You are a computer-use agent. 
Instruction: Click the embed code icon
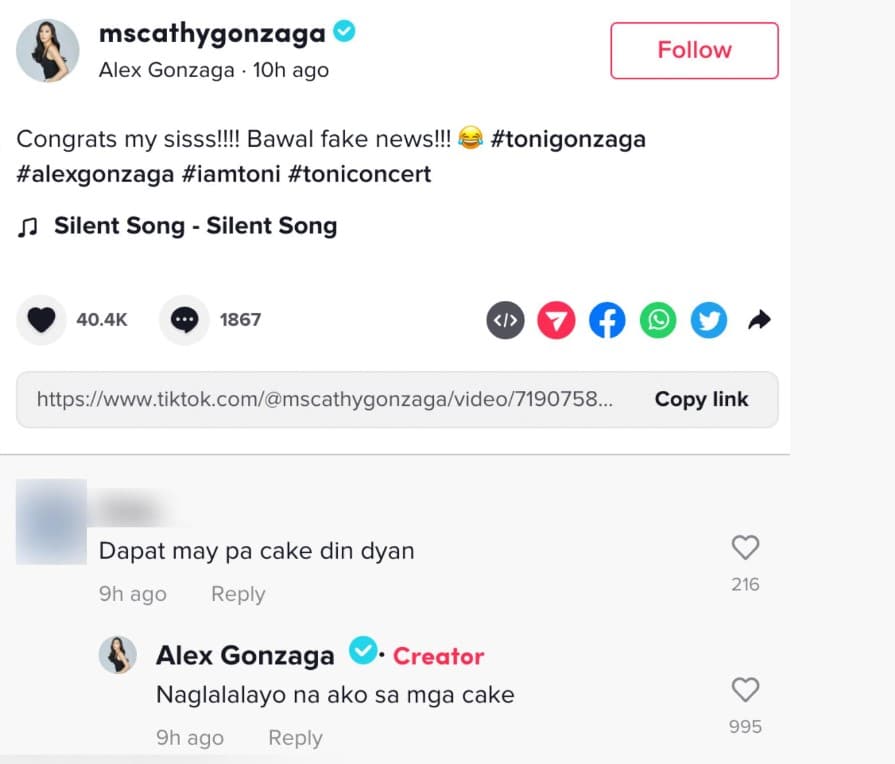506,320
